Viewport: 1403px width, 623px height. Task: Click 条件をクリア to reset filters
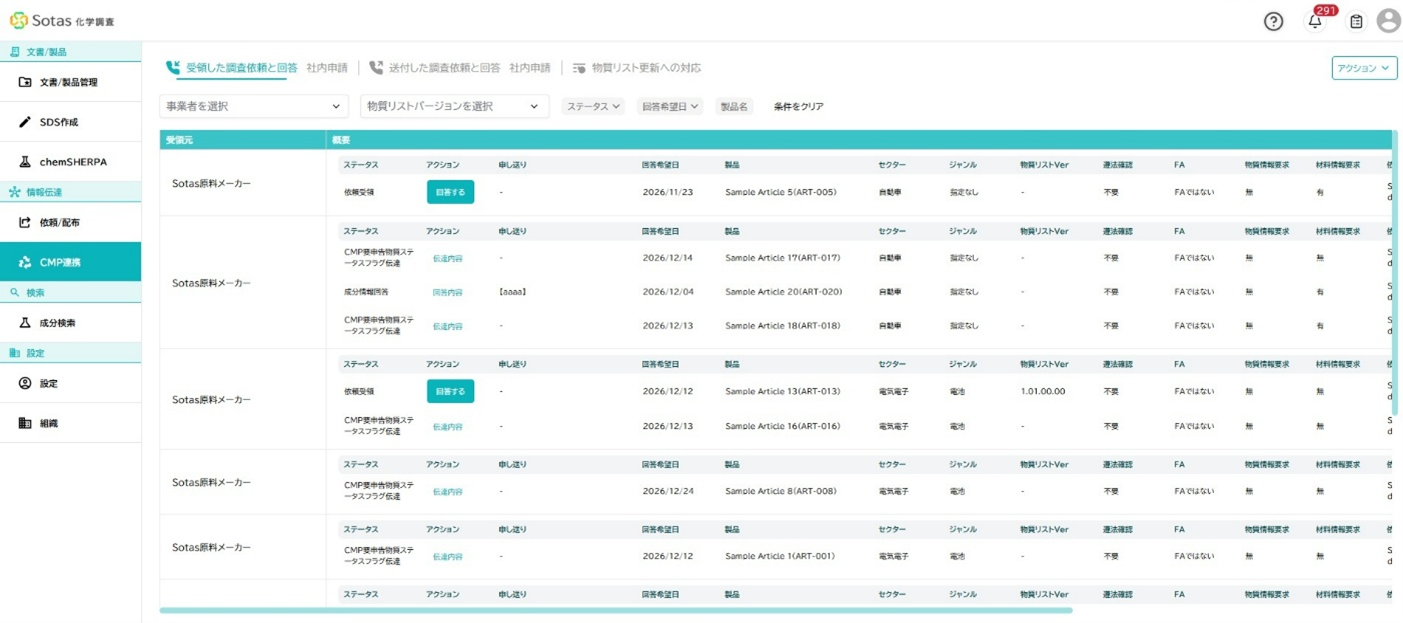[x=798, y=106]
